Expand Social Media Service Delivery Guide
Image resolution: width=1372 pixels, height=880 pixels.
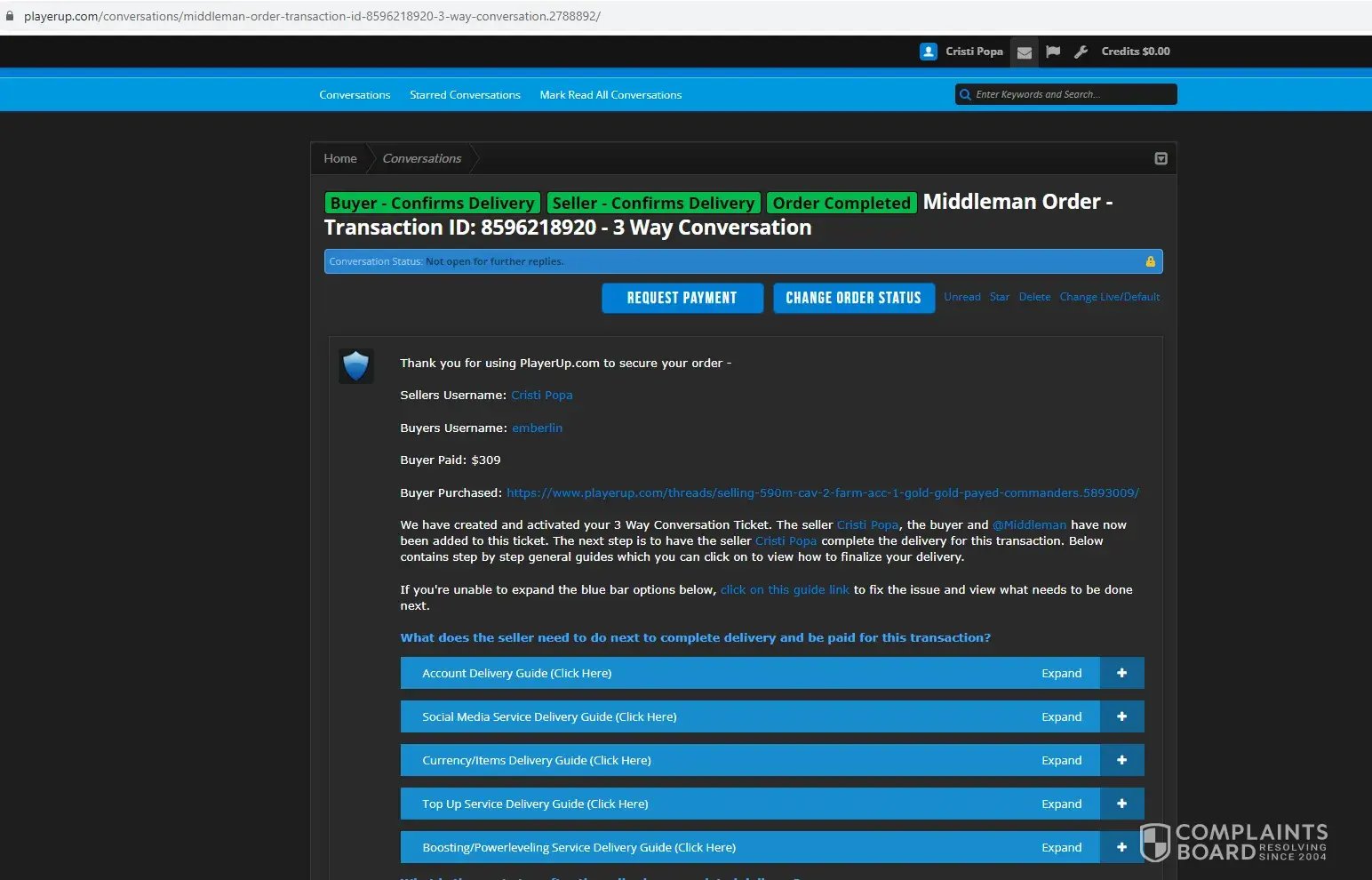click(x=772, y=716)
